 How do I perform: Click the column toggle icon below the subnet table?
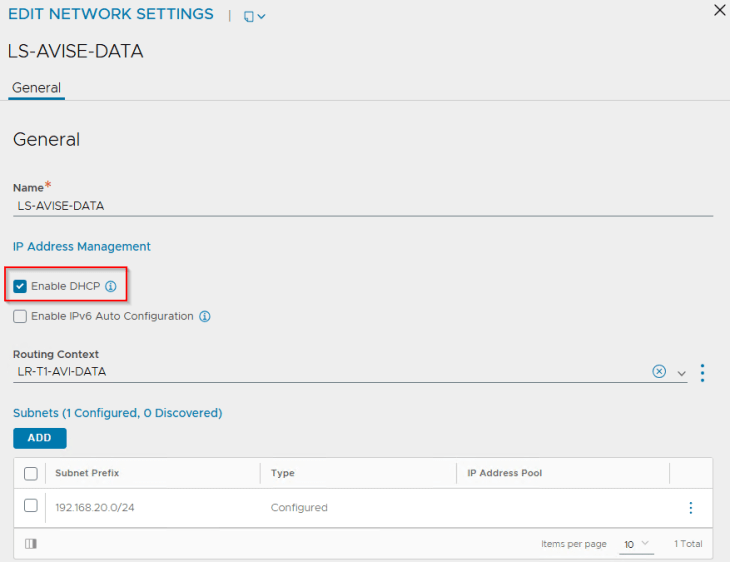point(30,544)
